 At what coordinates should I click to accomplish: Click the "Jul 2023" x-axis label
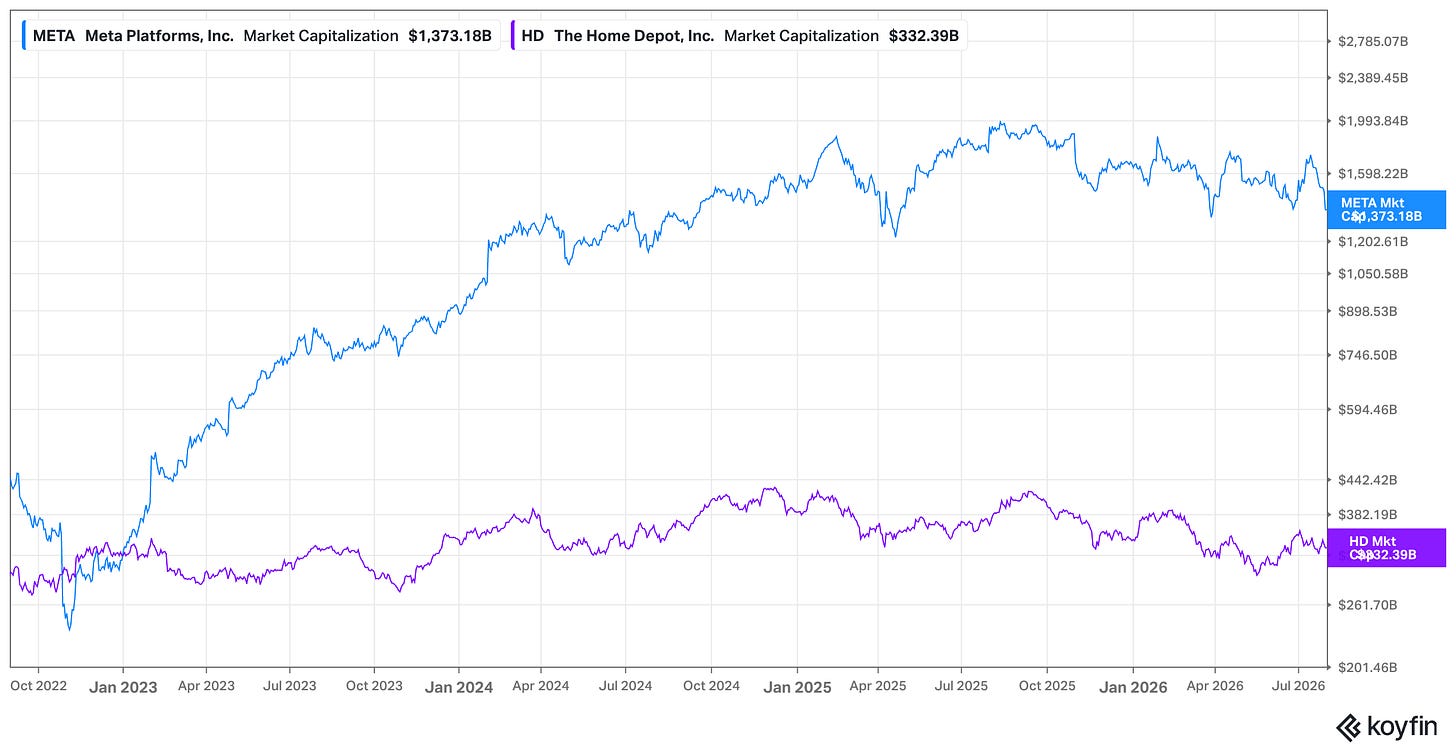pyautogui.click(x=290, y=686)
